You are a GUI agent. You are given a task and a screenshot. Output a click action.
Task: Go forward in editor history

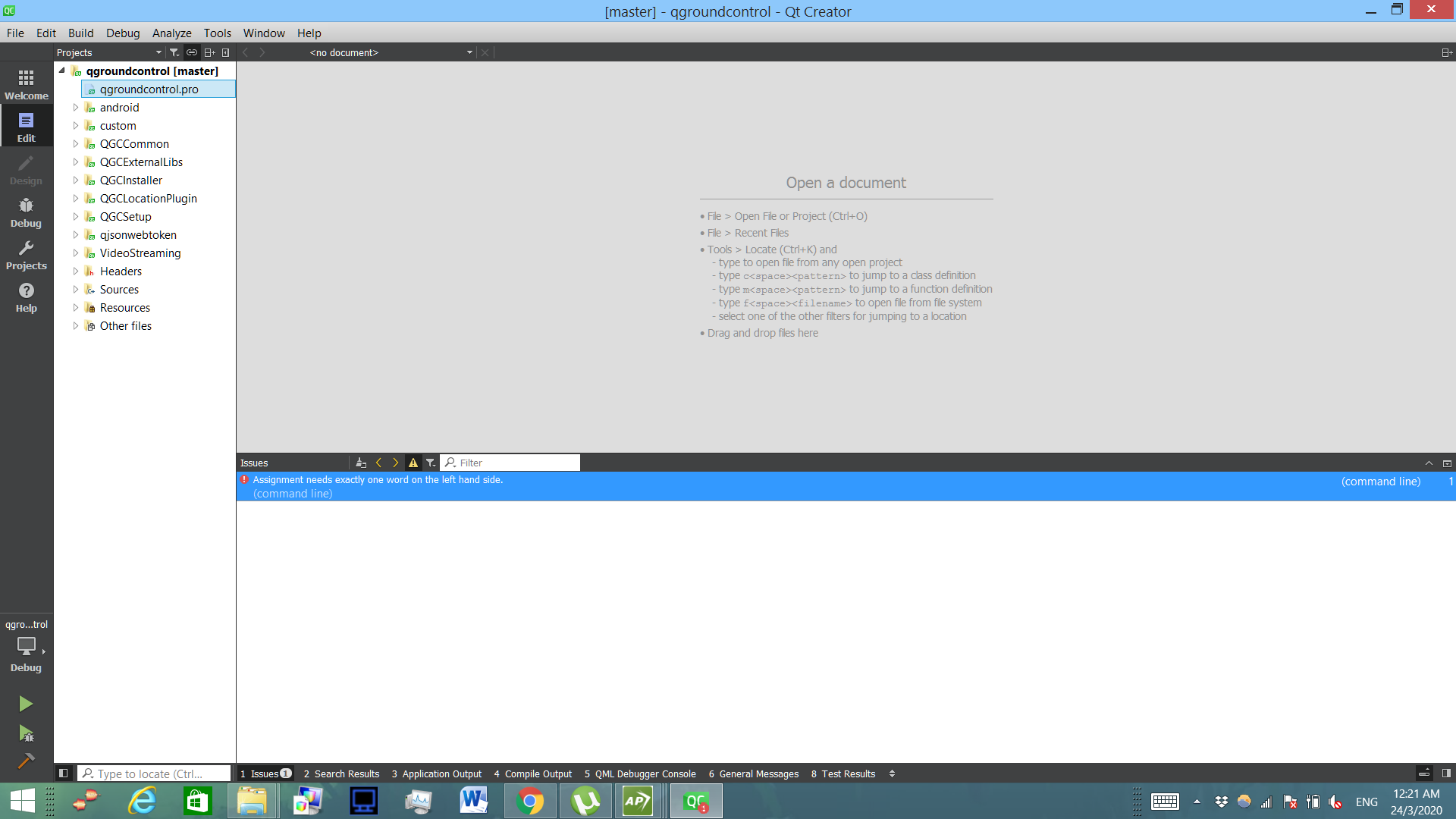click(262, 52)
